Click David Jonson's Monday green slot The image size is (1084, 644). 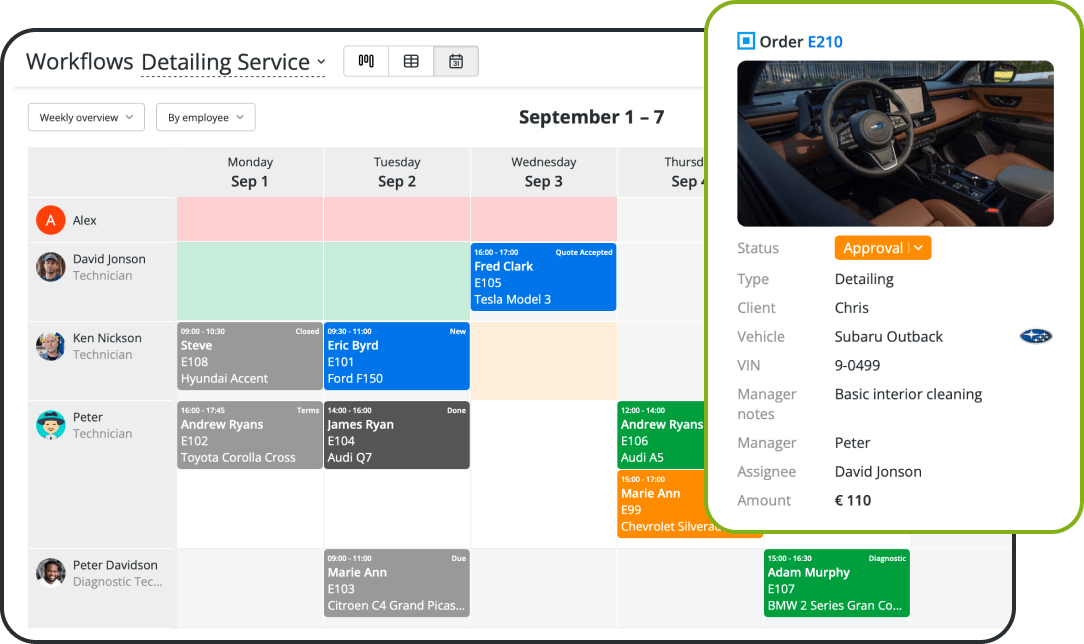point(250,281)
